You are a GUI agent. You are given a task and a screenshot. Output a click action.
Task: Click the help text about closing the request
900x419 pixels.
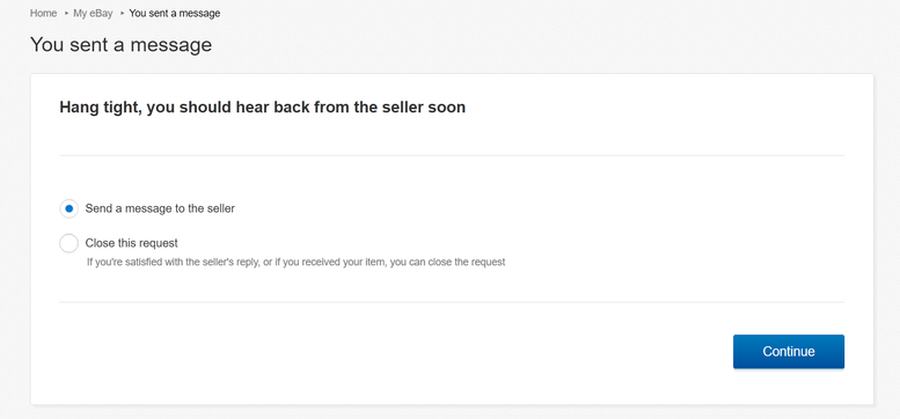coord(296,262)
